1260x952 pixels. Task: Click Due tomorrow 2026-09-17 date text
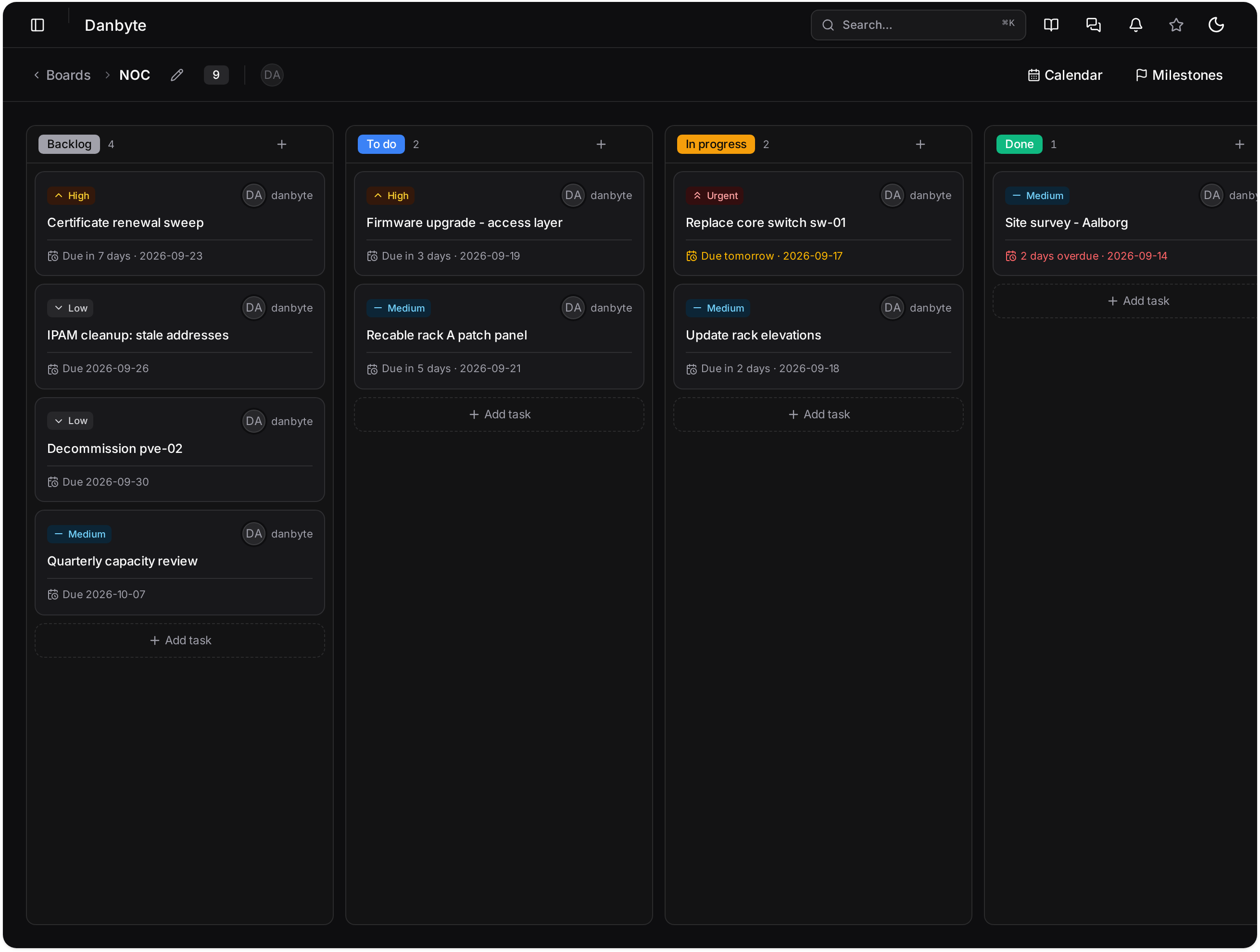pyautogui.click(x=771, y=256)
